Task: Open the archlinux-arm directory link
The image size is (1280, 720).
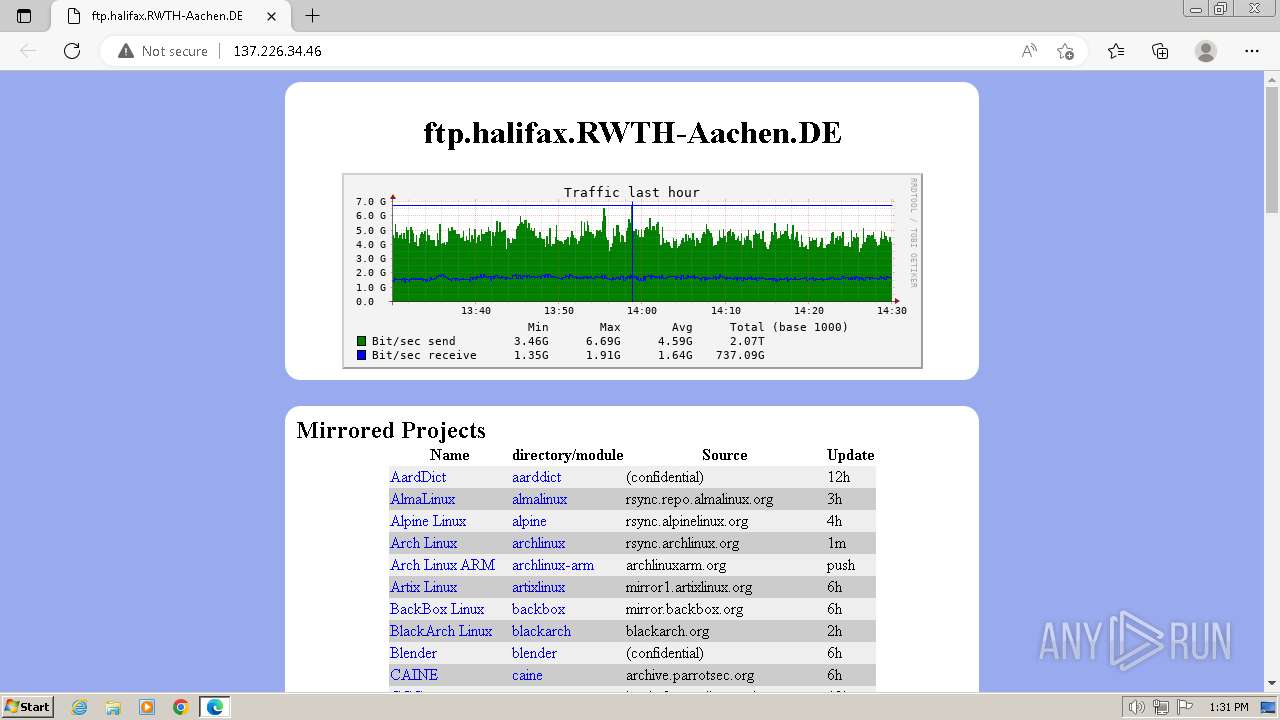Action: click(x=553, y=565)
